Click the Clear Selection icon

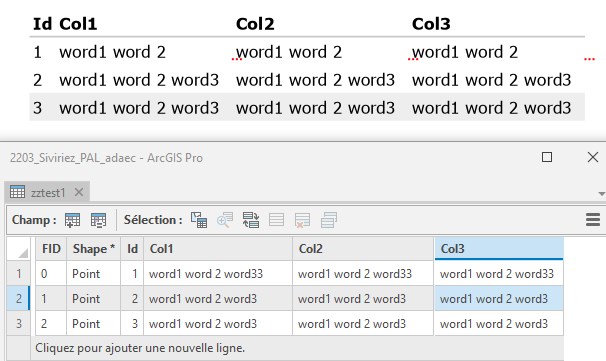click(276, 220)
